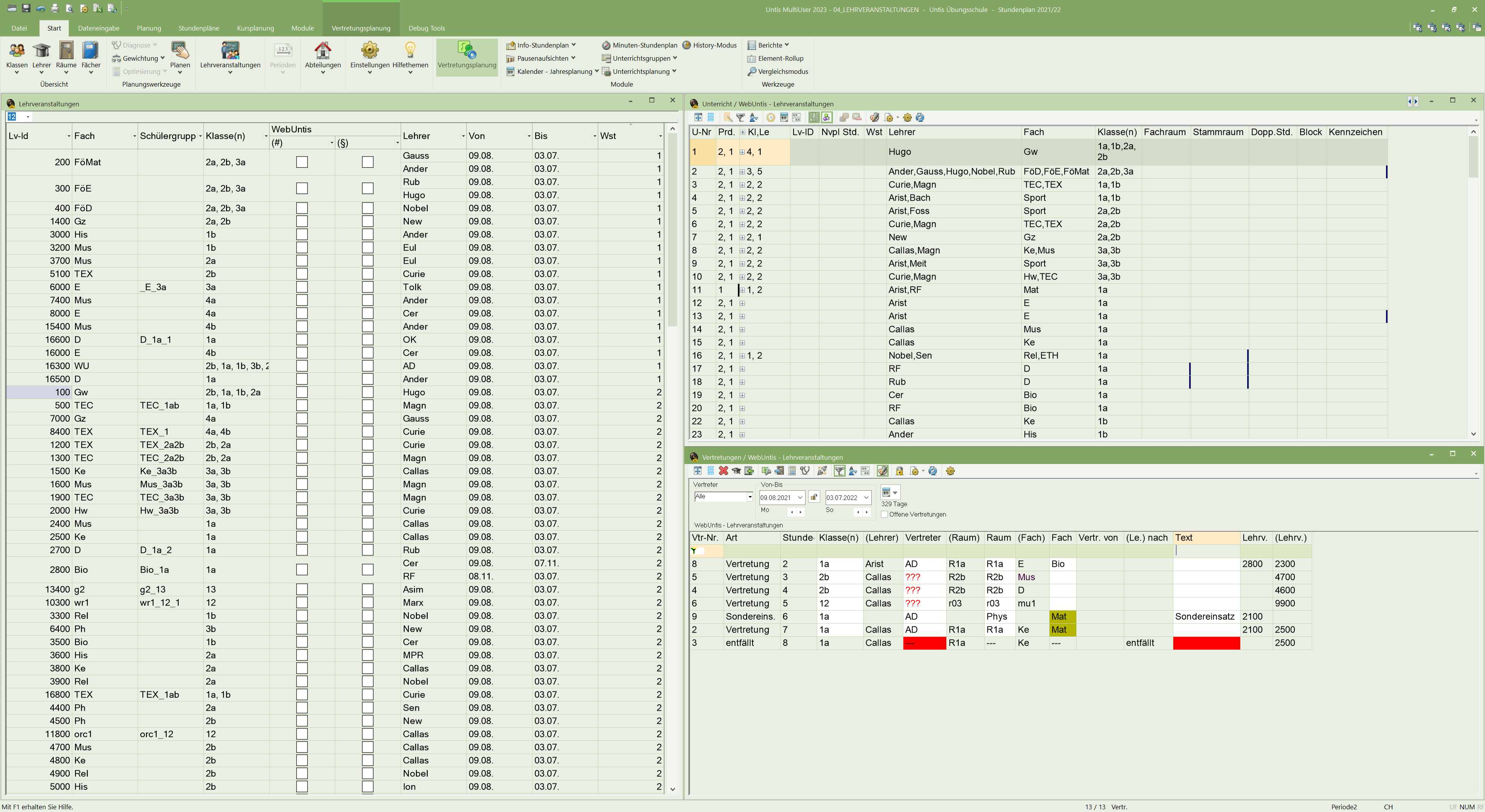Image resolution: width=1485 pixels, height=812 pixels.
Task: Open the Gewichtung dropdown
Action: coord(138,58)
